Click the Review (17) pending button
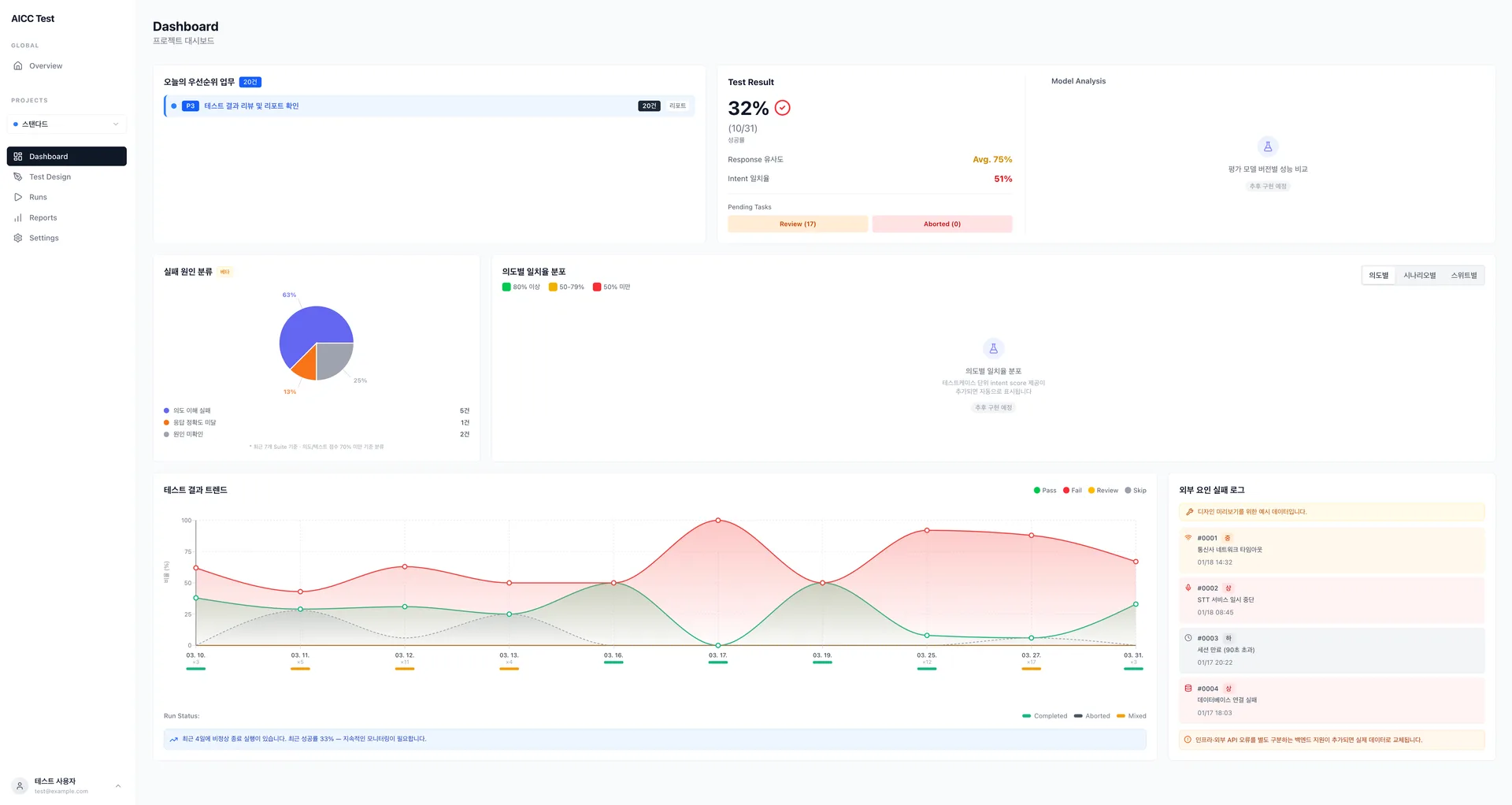 click(x=798, y=224)
